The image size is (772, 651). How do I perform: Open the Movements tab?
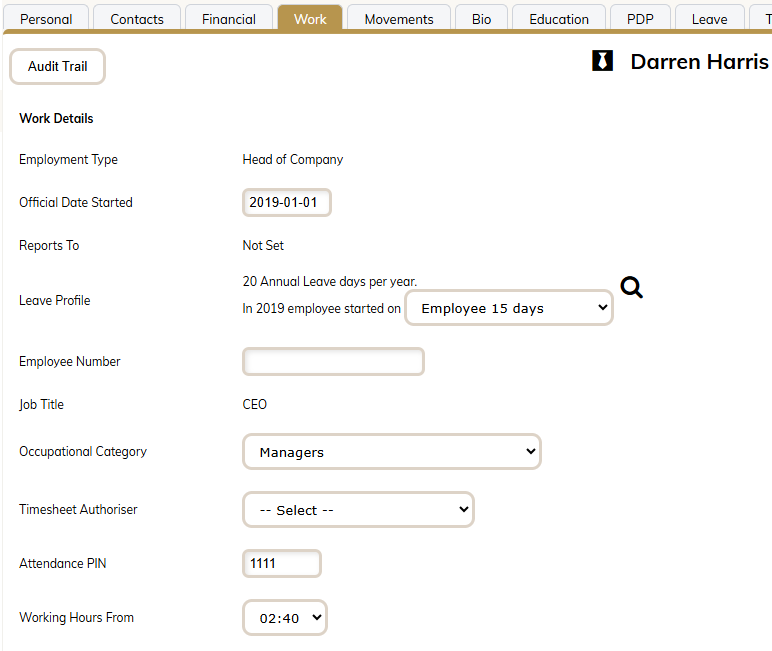[x=399, y=18]
